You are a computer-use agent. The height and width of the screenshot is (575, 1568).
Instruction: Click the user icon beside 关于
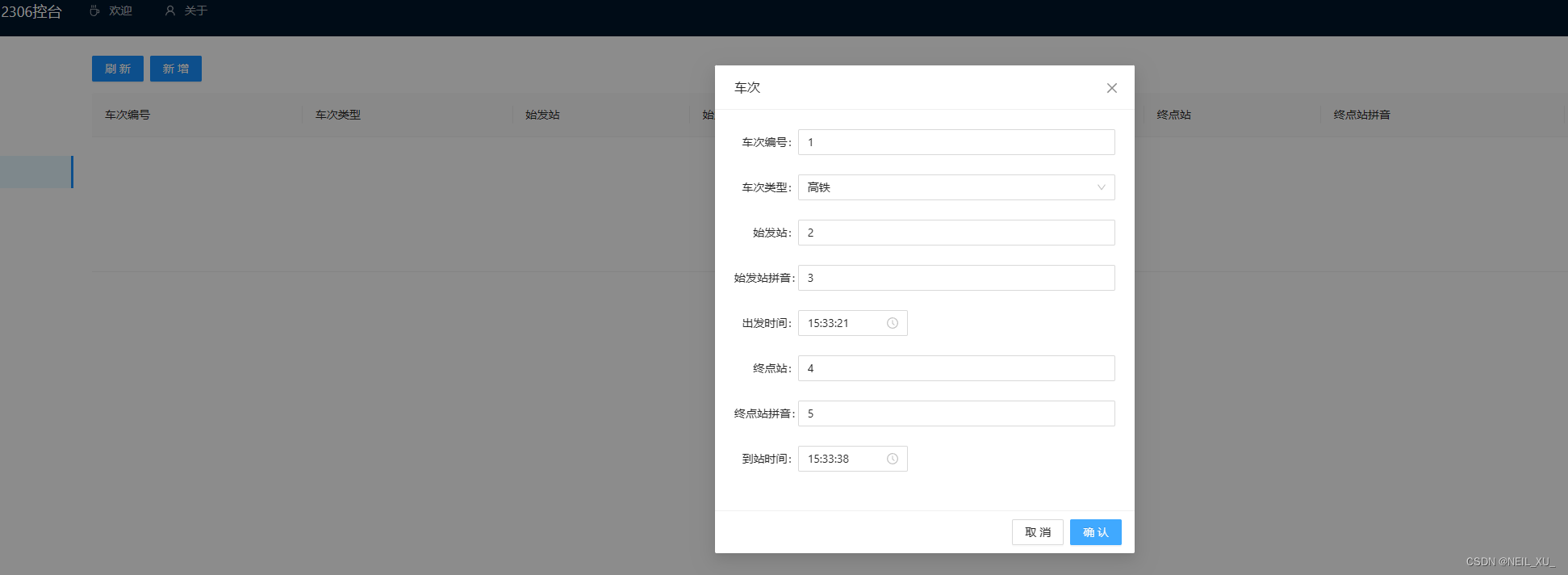coord(169,10)
